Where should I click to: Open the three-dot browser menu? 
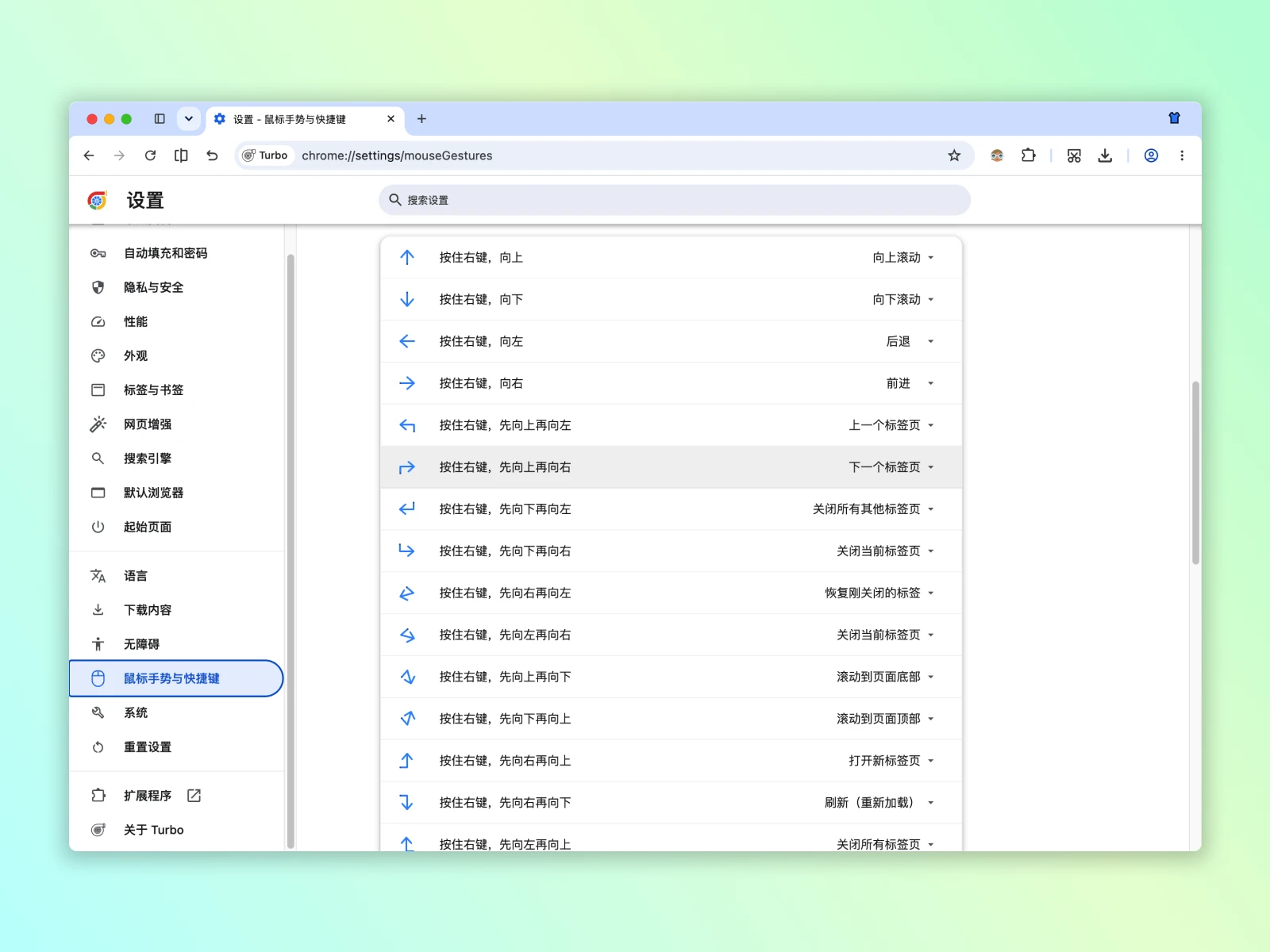pyautogui.click(x=1182, y=155)
